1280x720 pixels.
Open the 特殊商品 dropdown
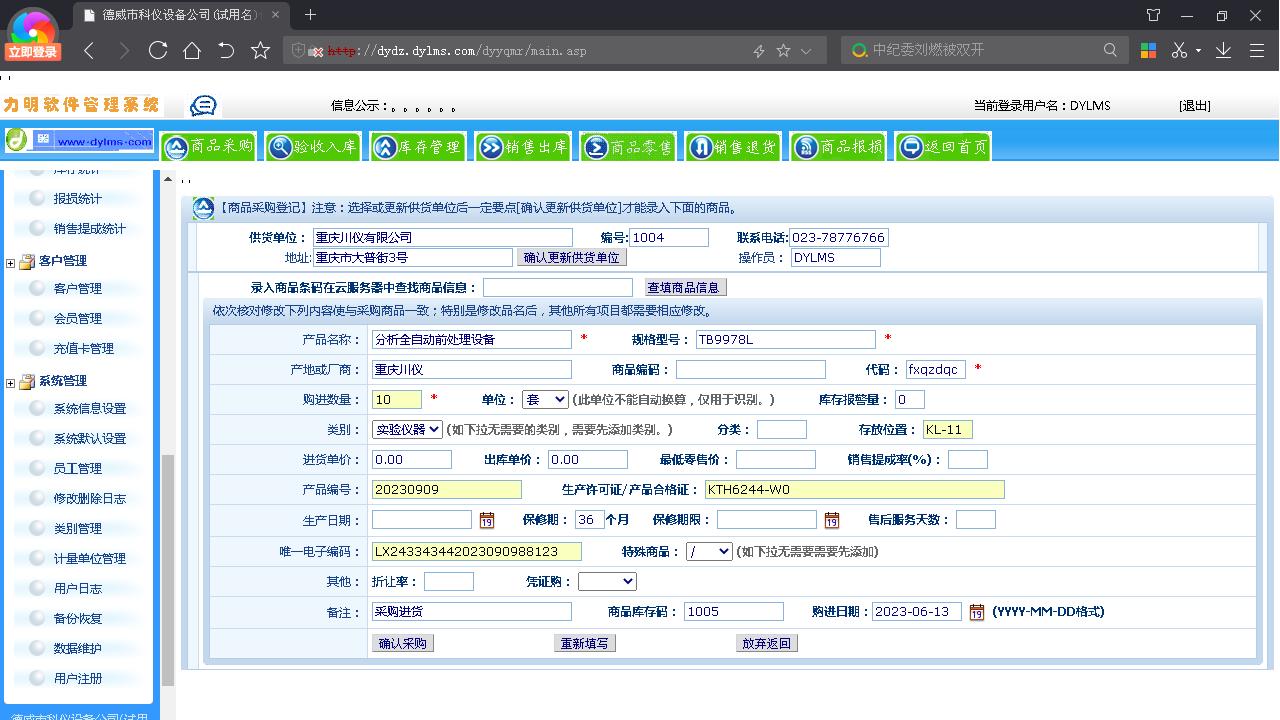pyautogui.click(x=709, y=550)
